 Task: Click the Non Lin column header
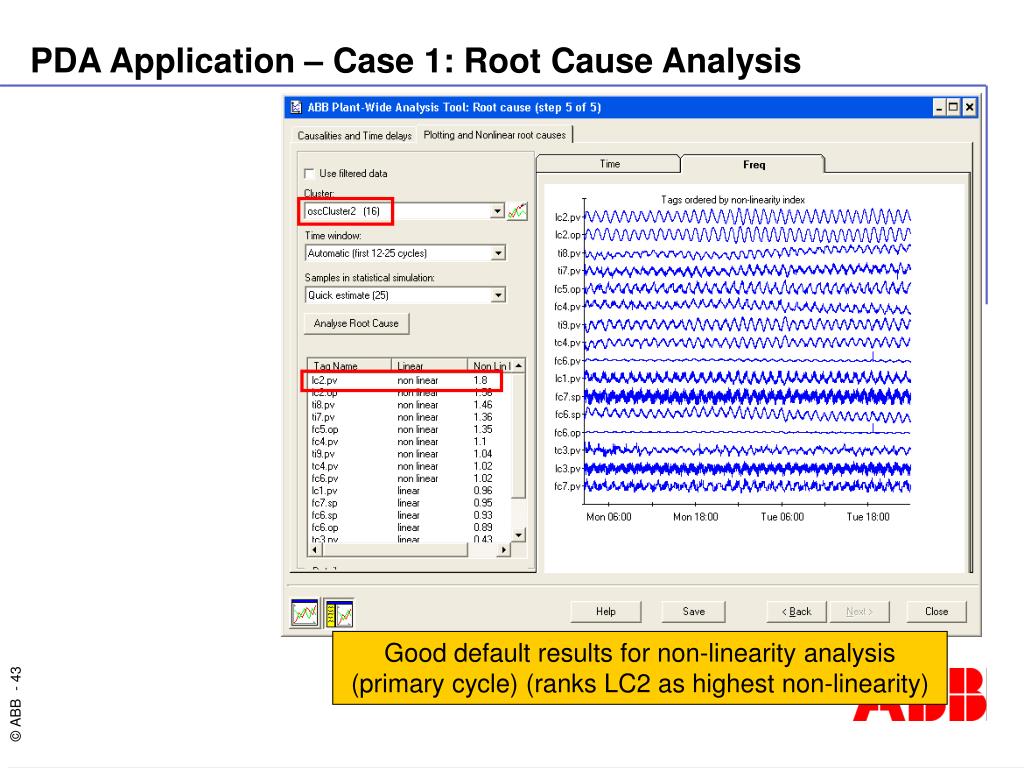tap(490, 366)
